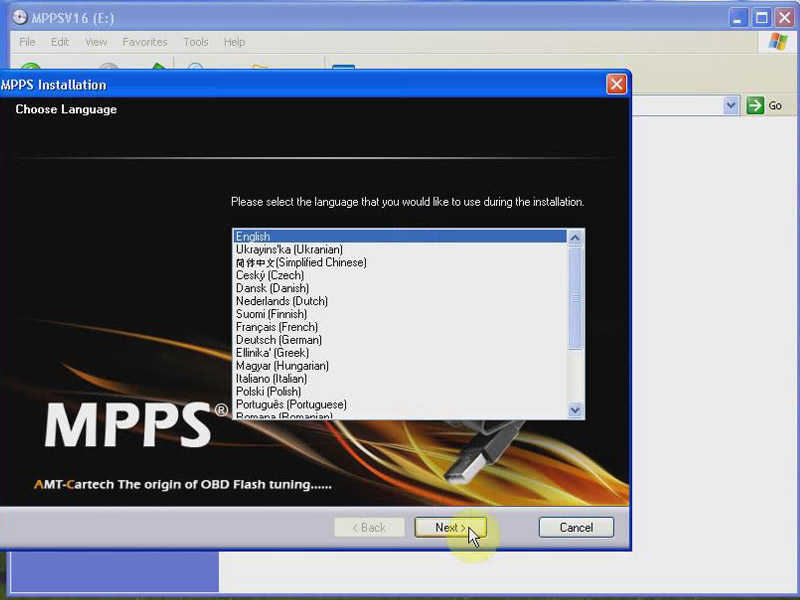Open Help menu in Explorer window

[234, 42]
